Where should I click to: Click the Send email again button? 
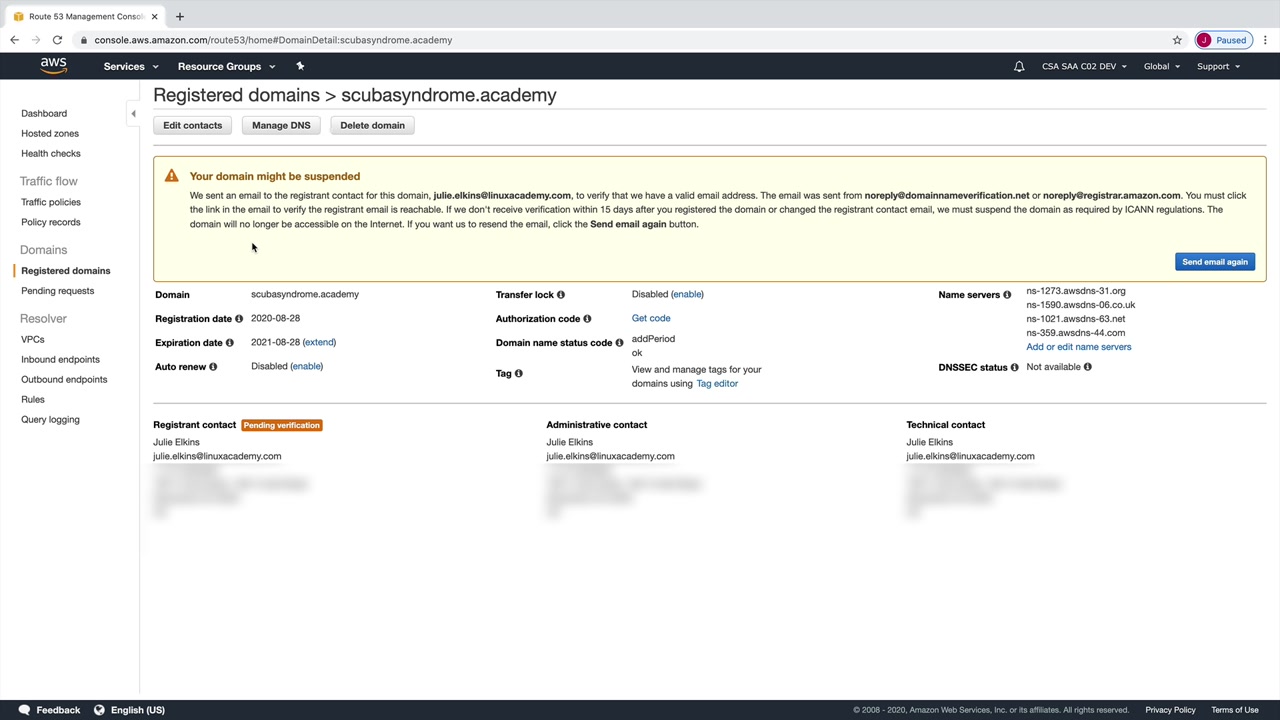click(x=1215, y=262)
